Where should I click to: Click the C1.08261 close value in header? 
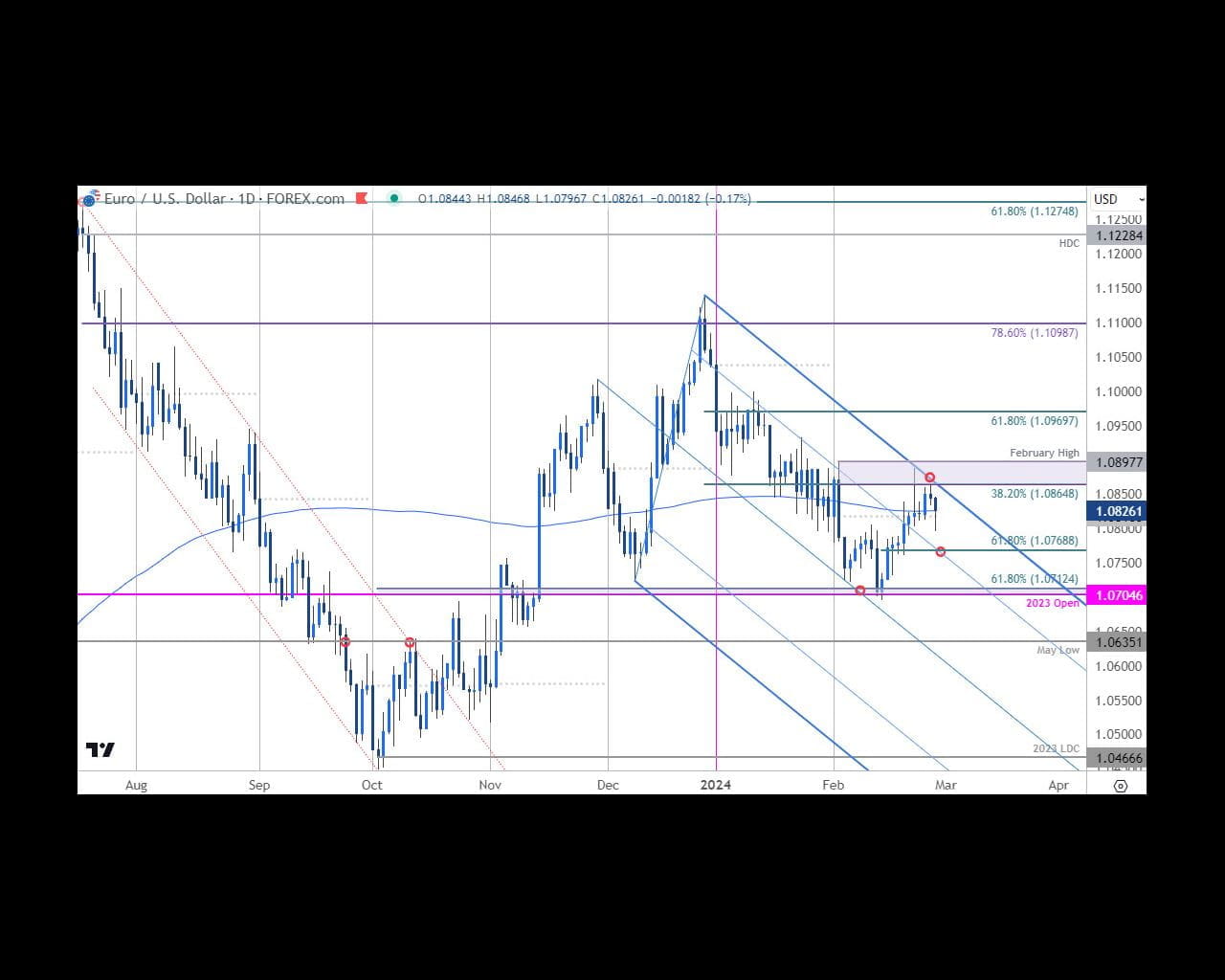click(618, 199)
